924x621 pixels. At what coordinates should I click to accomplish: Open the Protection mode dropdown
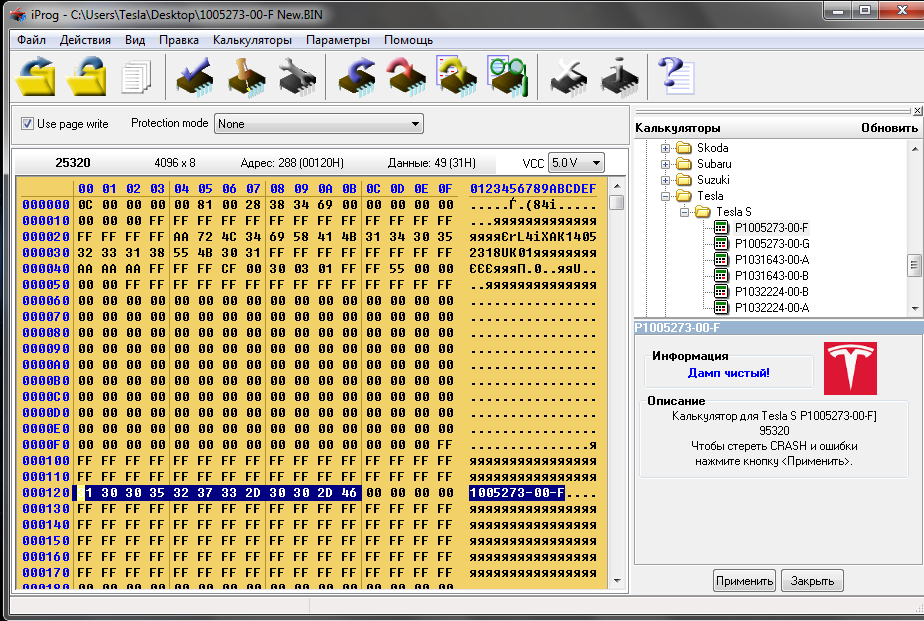(319, 124)
